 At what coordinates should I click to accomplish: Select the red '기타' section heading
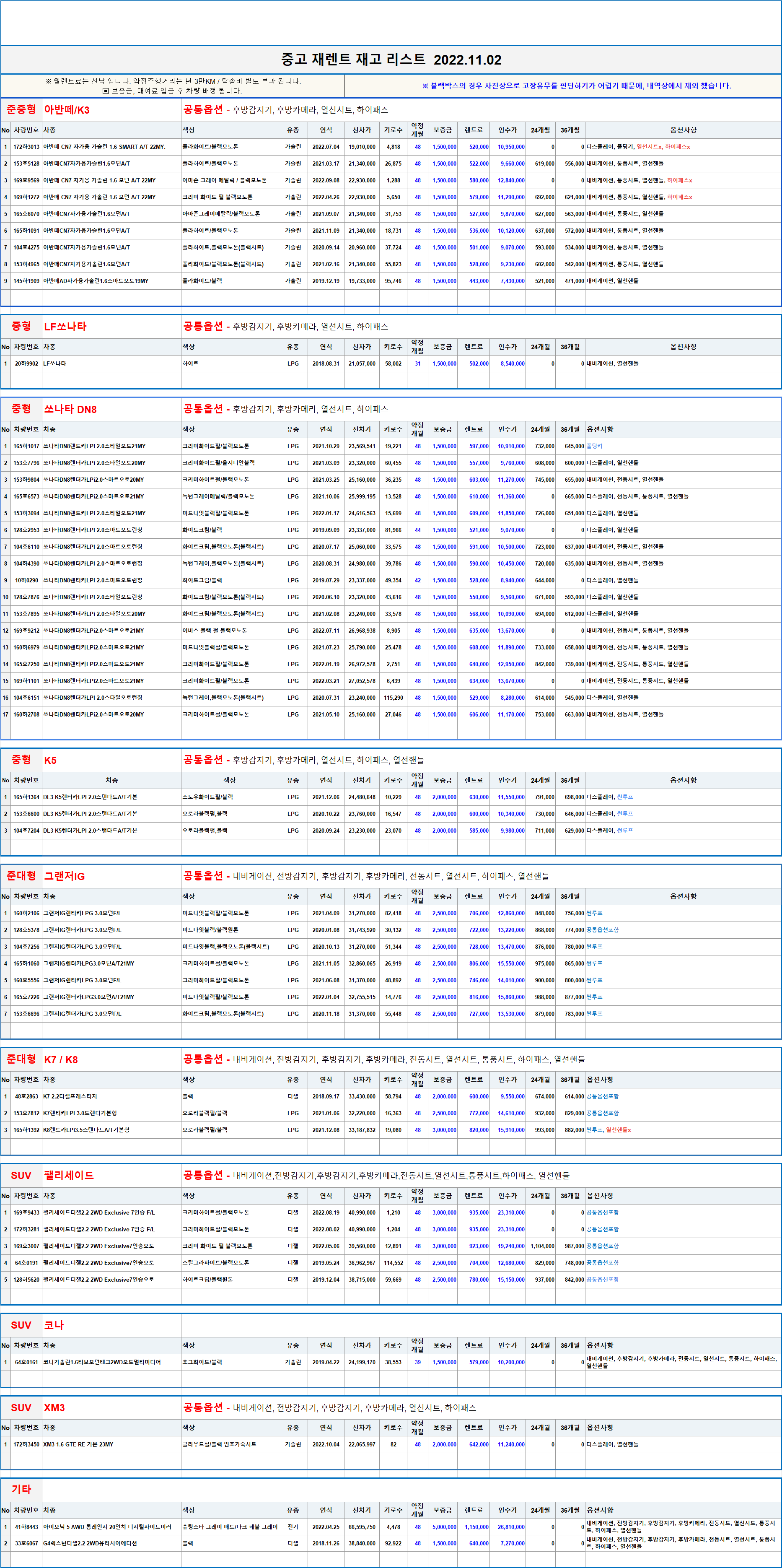(x=21, y=1490)
